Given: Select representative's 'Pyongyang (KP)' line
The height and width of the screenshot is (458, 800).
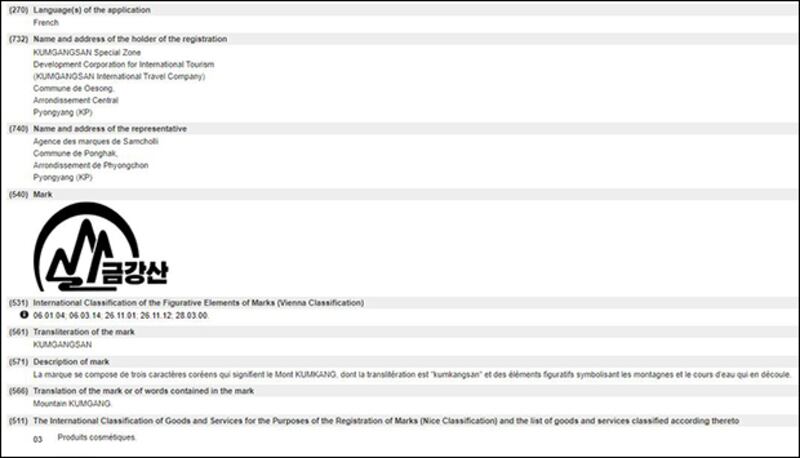Looking at the screenshot, I should tap(63, 177).
